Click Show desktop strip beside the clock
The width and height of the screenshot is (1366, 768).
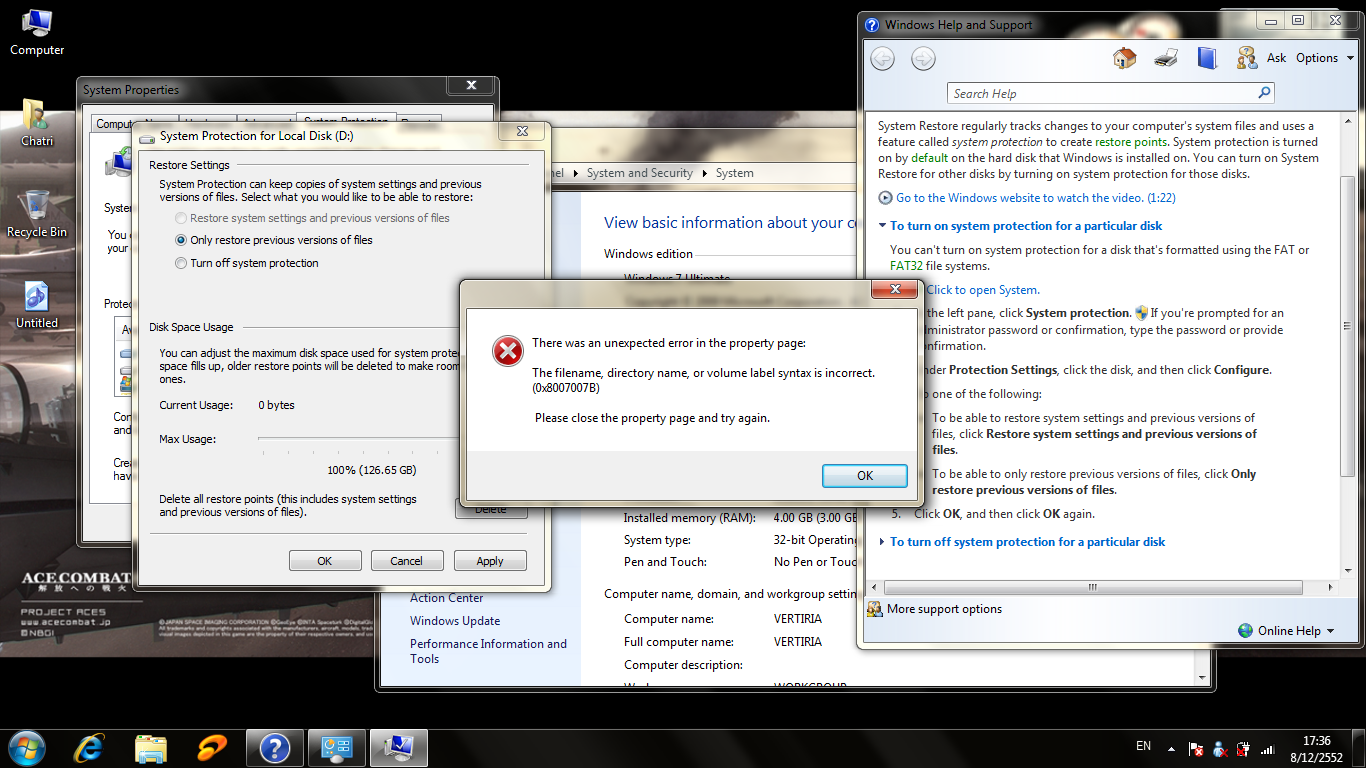(1359, 748)
